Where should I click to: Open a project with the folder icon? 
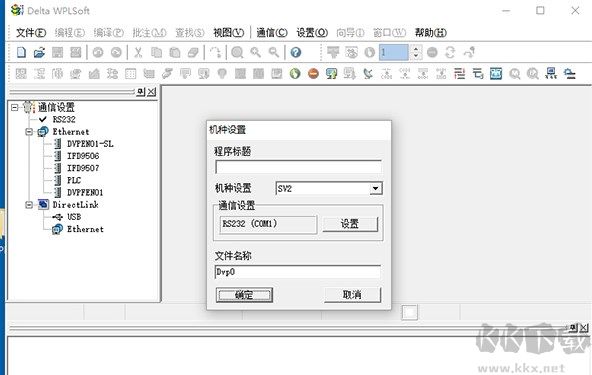(x=39, y=52)
